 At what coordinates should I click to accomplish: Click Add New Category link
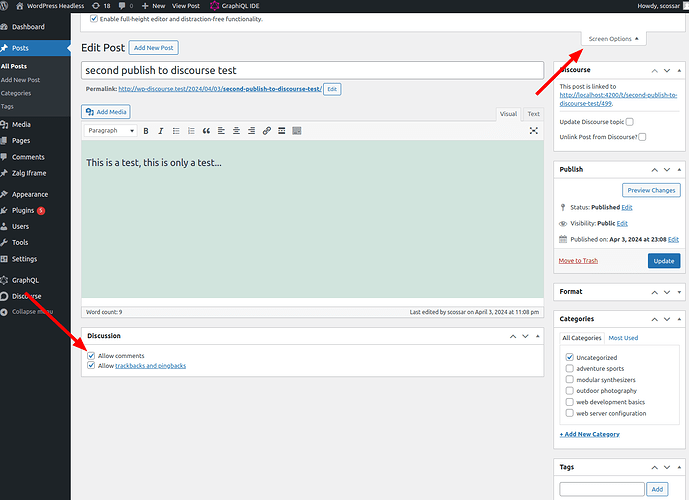[590, 434]
